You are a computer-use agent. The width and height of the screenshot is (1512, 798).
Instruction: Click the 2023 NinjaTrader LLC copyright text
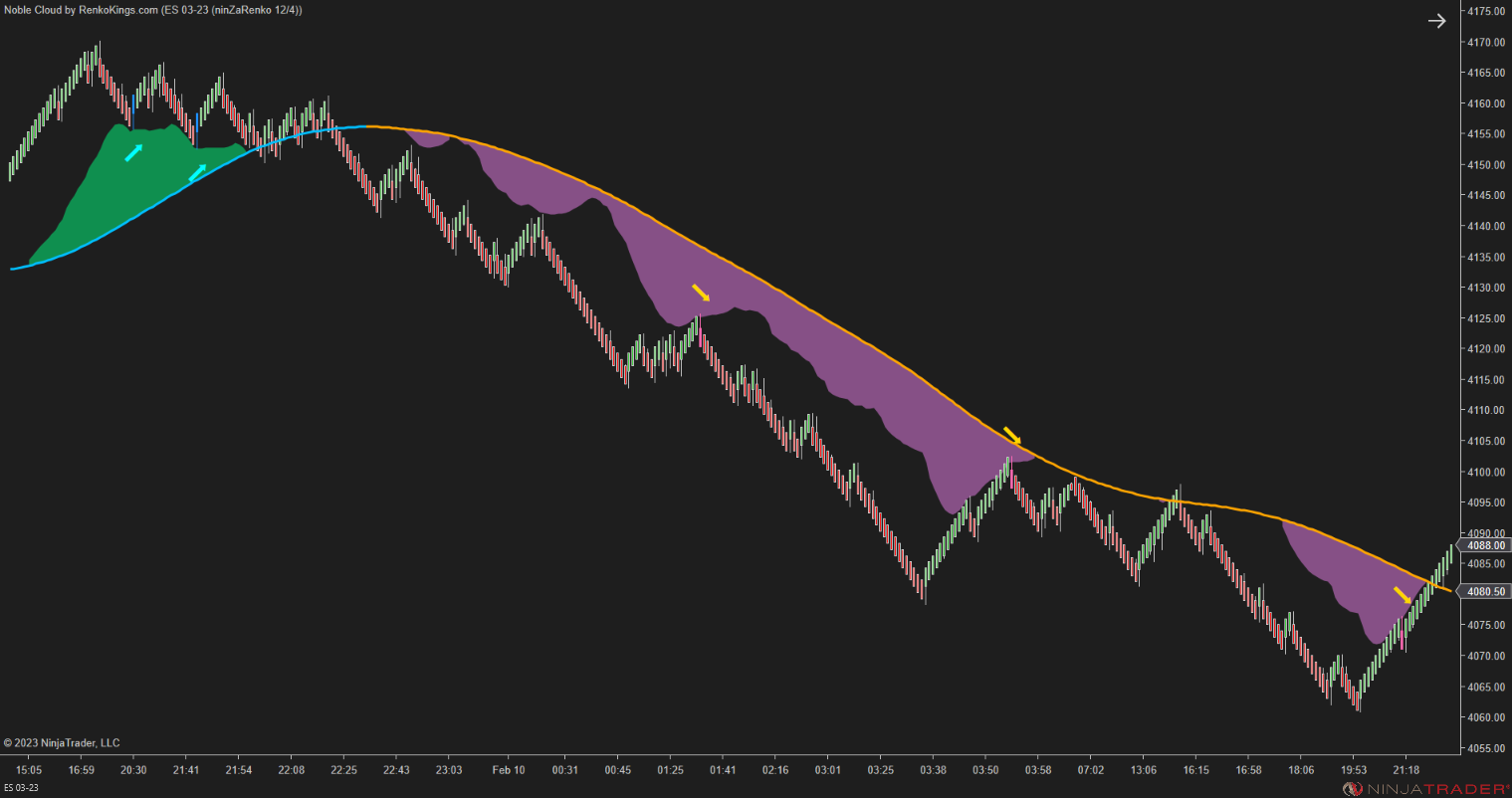pyautogui.click(x=62, y=742)
